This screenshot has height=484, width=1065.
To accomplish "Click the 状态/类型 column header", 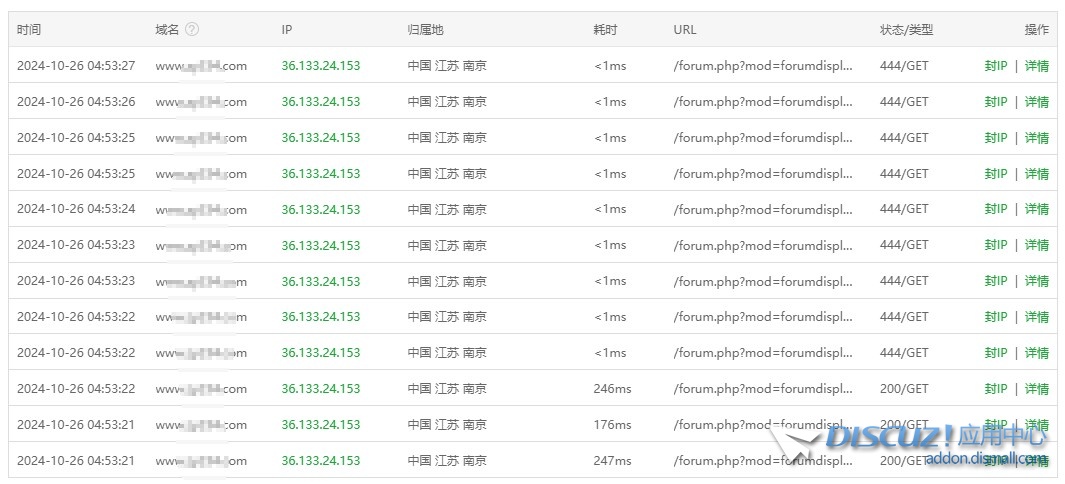I will 906,30.
